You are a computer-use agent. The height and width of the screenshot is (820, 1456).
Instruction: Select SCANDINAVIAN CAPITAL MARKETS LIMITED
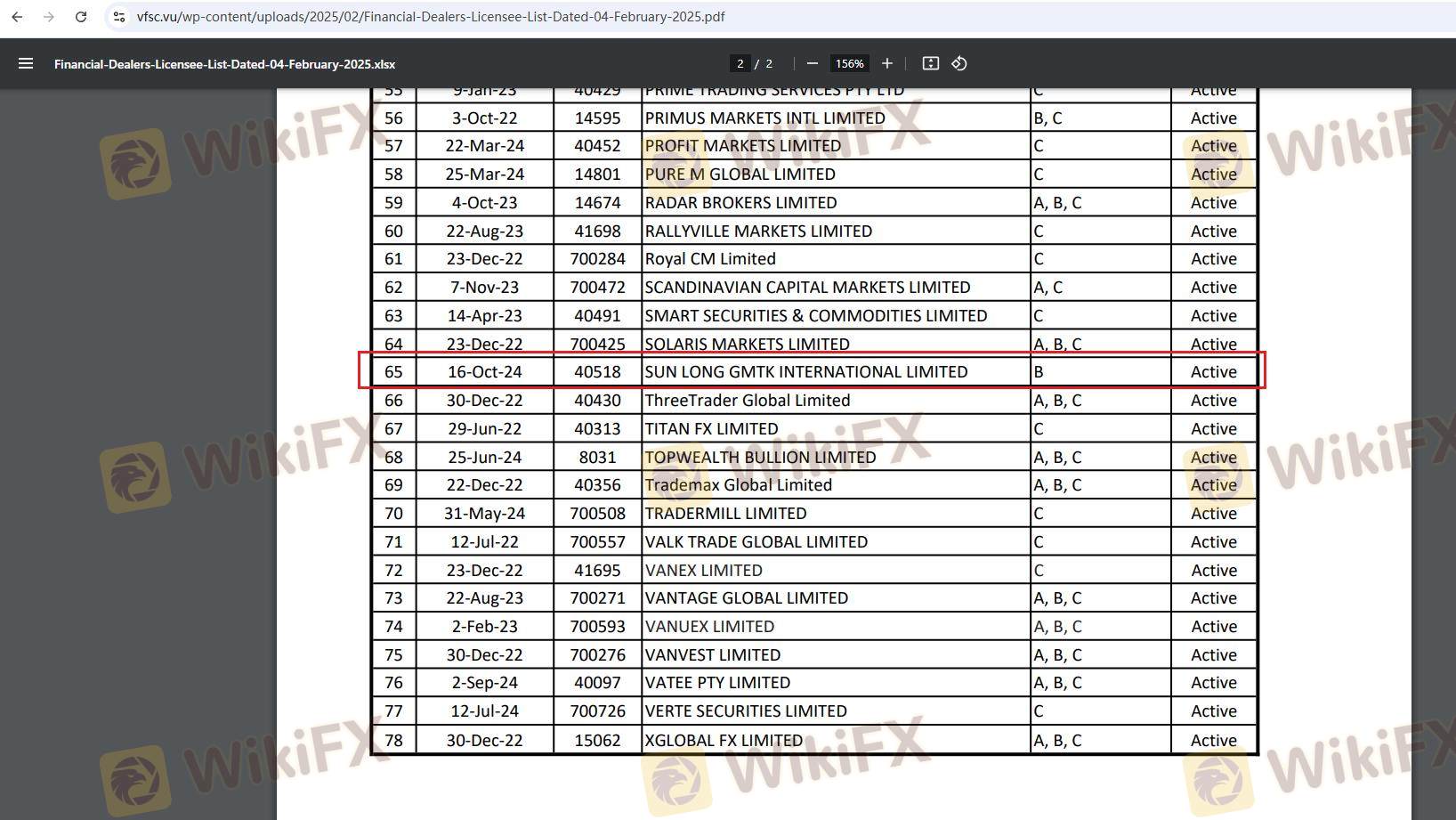pos(807,288)
